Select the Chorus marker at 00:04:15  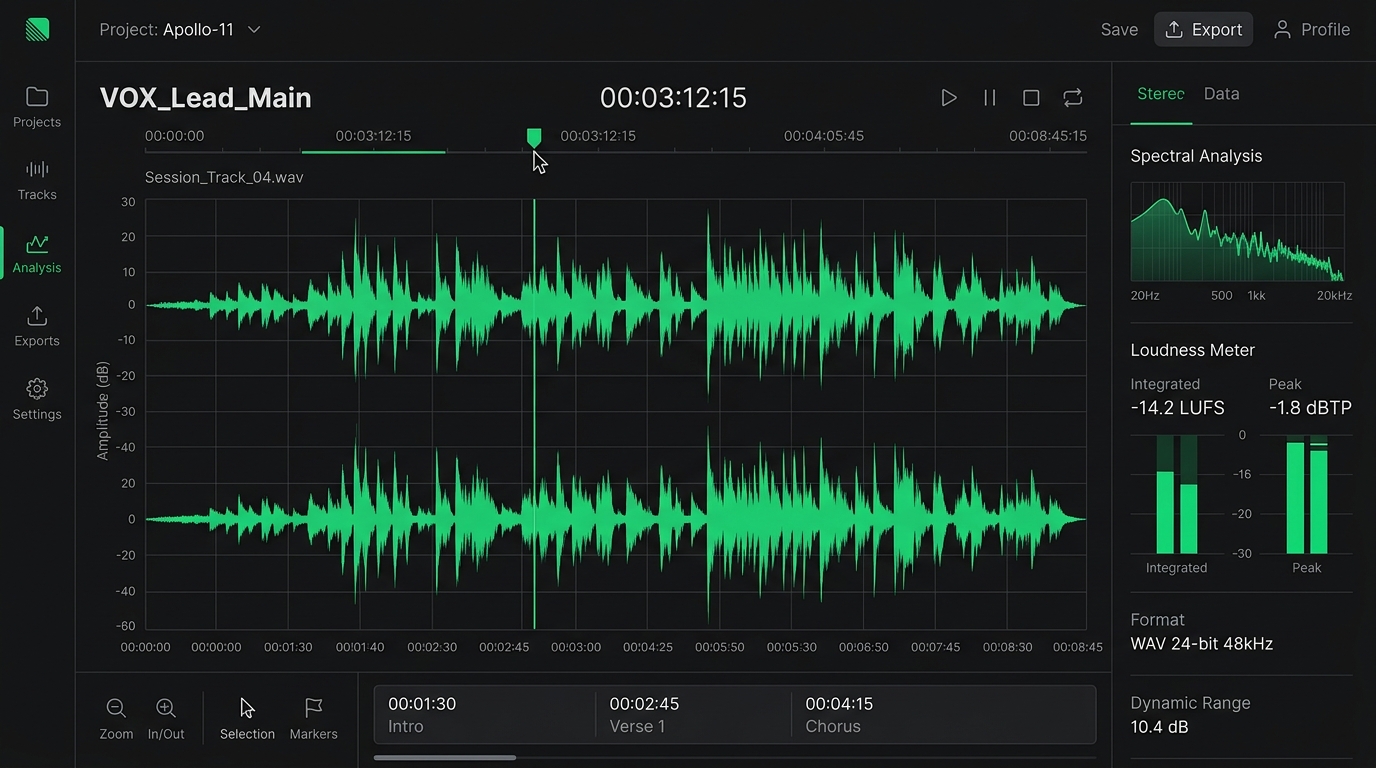coord(943,714)
